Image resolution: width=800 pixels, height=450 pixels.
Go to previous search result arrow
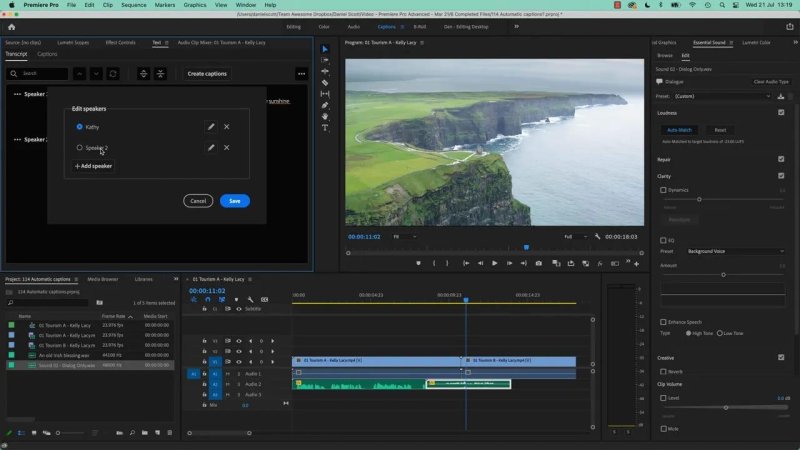pos(80,74)
